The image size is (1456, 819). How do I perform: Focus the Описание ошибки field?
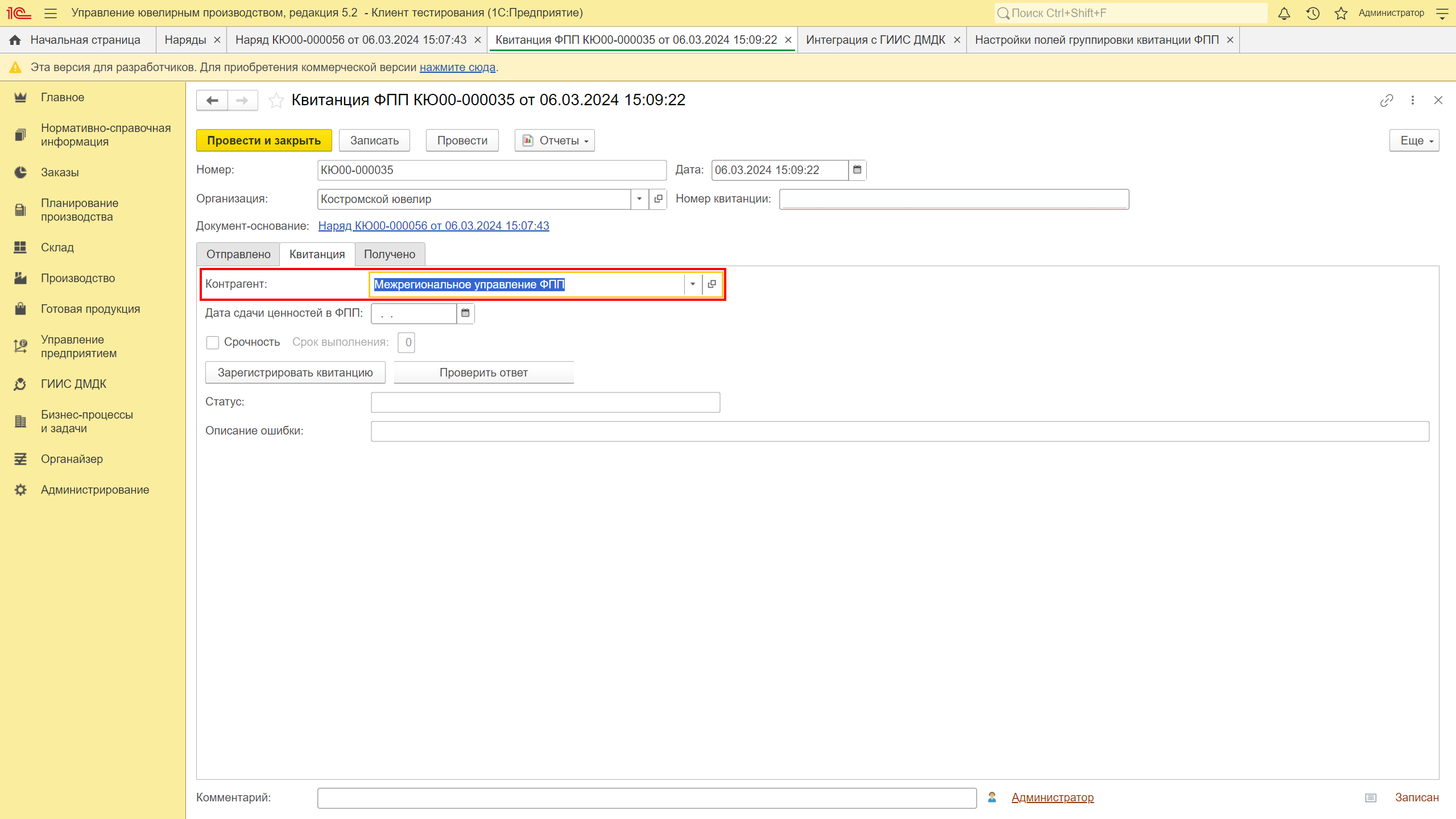(900, 431)
